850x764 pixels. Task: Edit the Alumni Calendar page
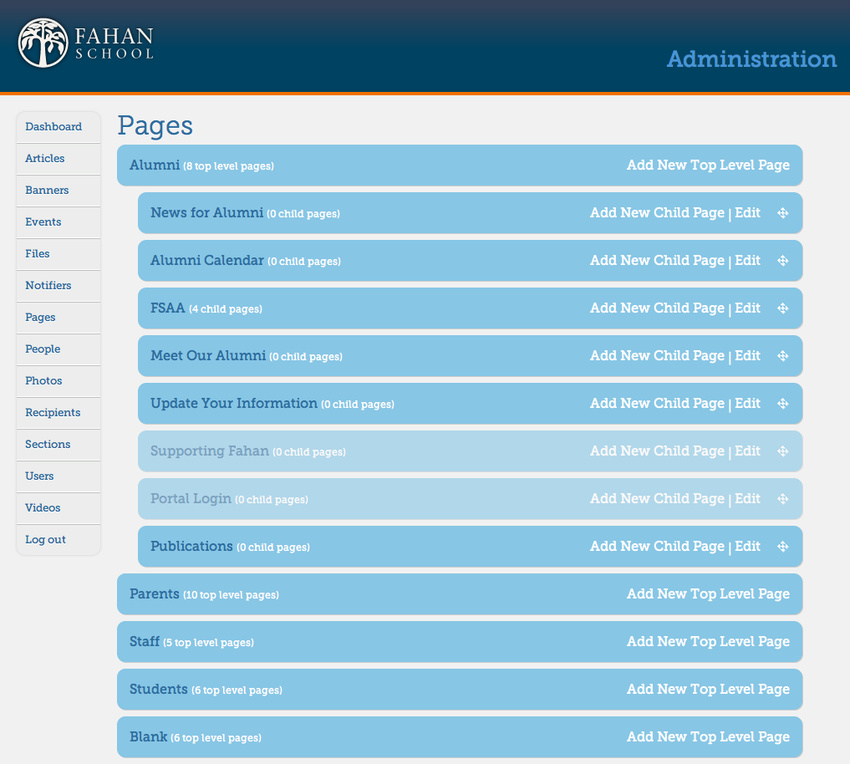click(x=748, y=261)
